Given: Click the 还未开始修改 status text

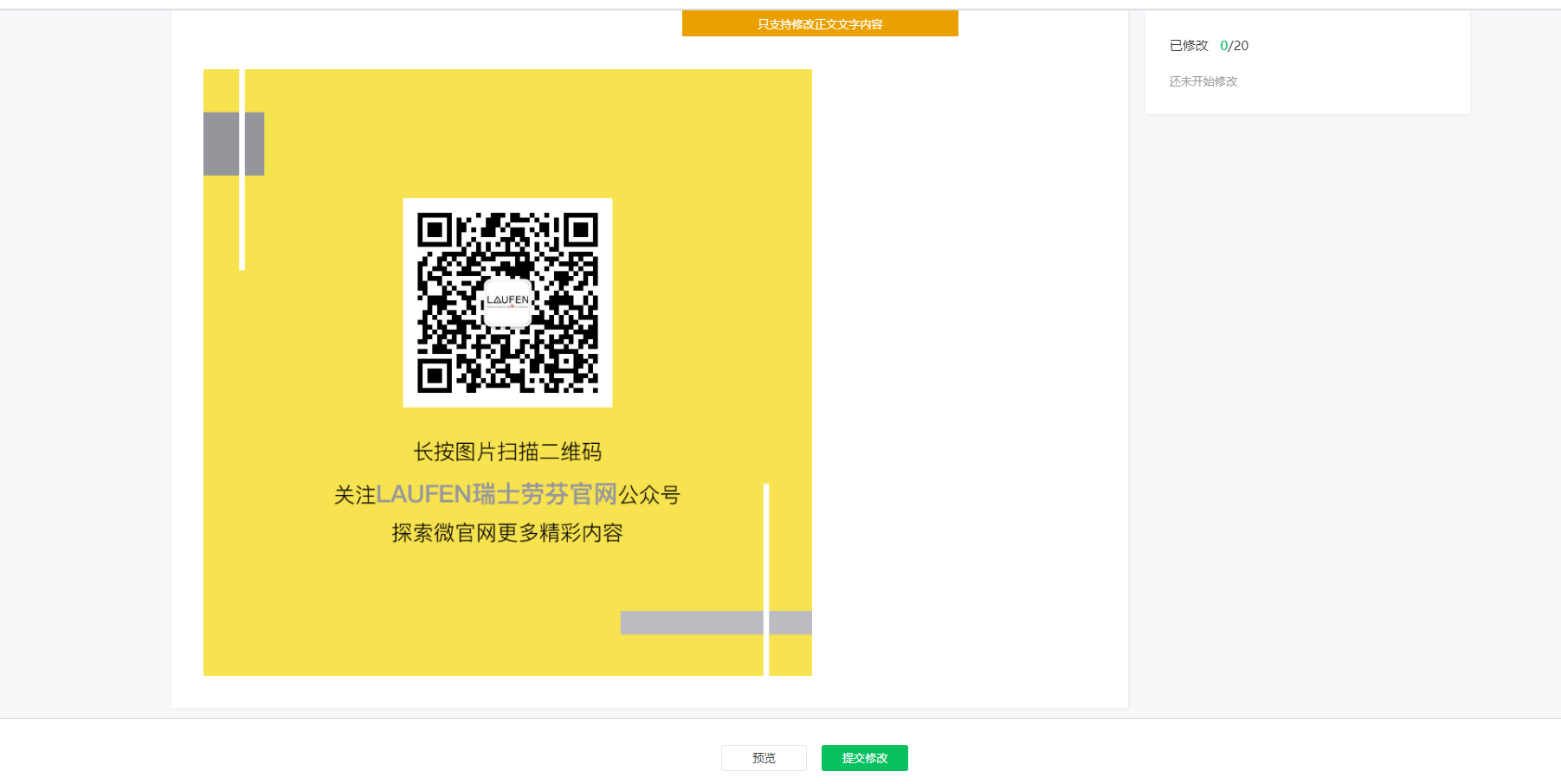Looking at the screenshot, I should pos(1203,81).
